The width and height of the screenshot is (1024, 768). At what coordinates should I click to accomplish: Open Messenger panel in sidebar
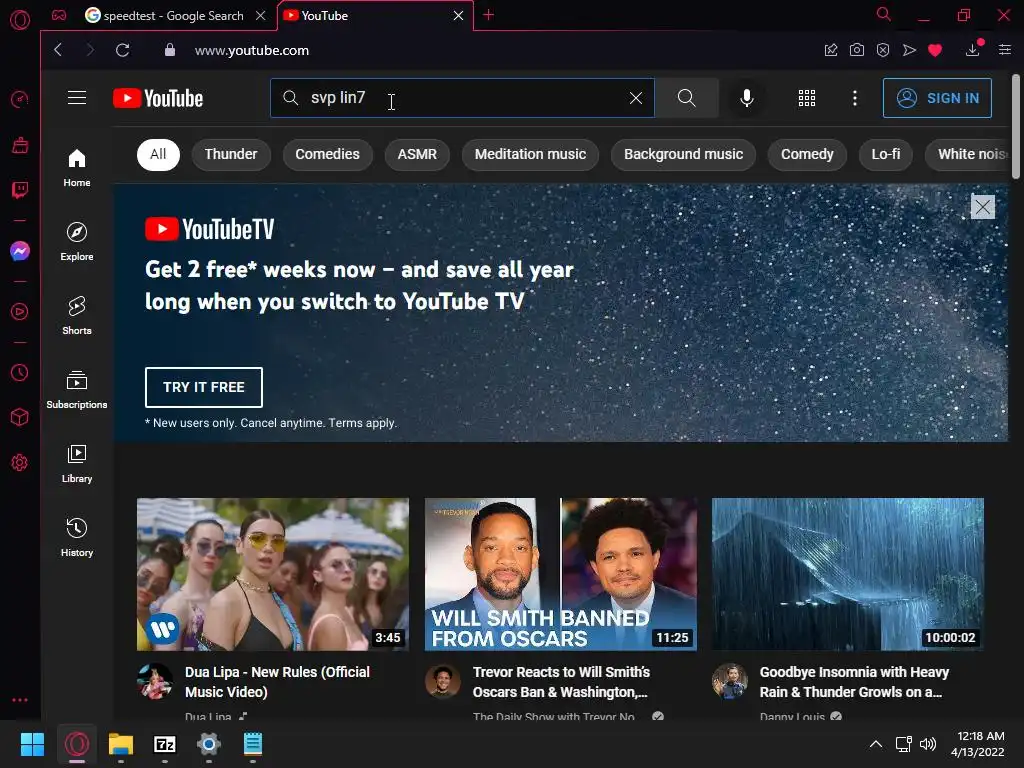coord(20,251)
